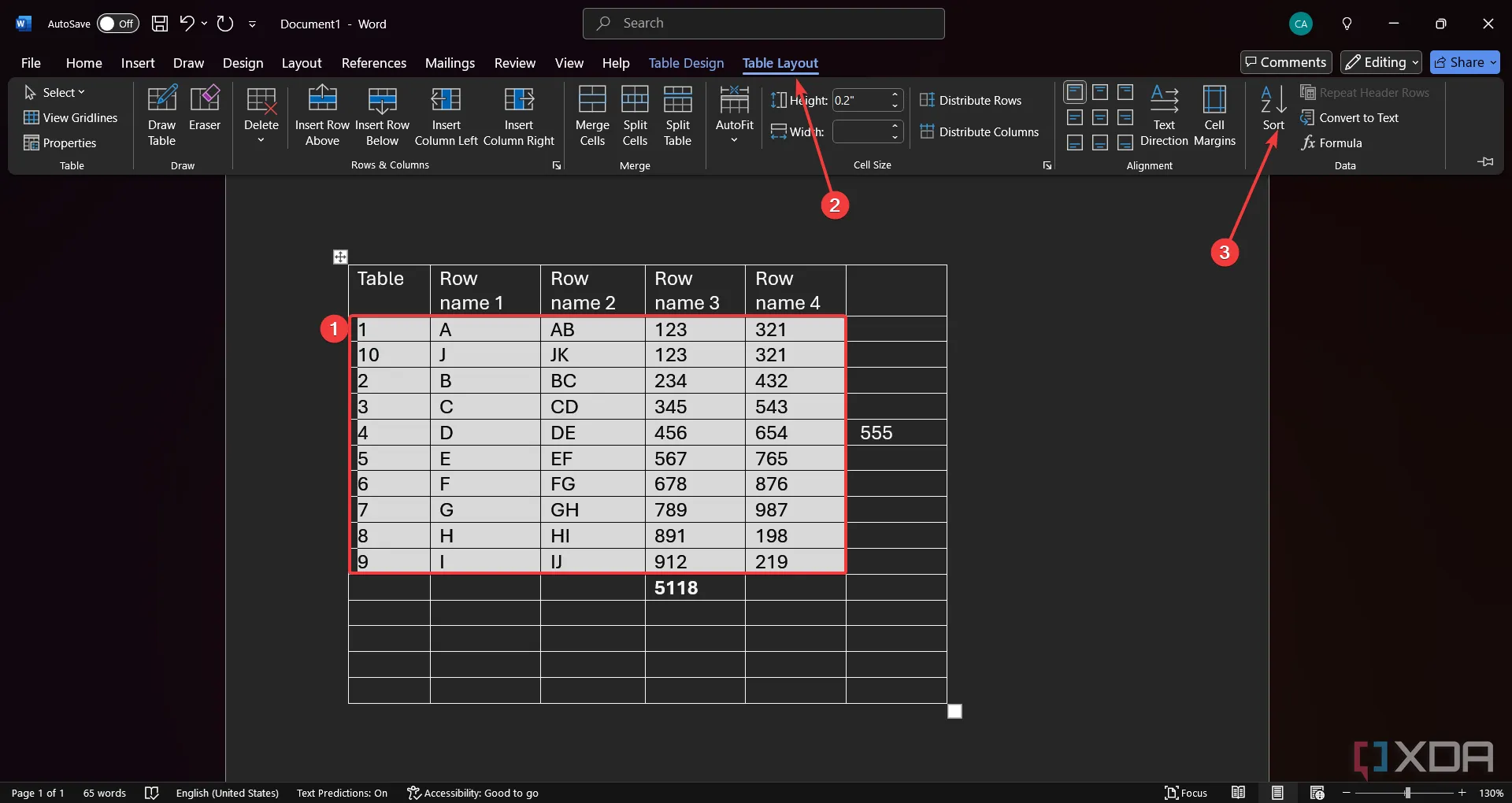
Task: Click Text Direction
Action: [x=1164, y=116]
